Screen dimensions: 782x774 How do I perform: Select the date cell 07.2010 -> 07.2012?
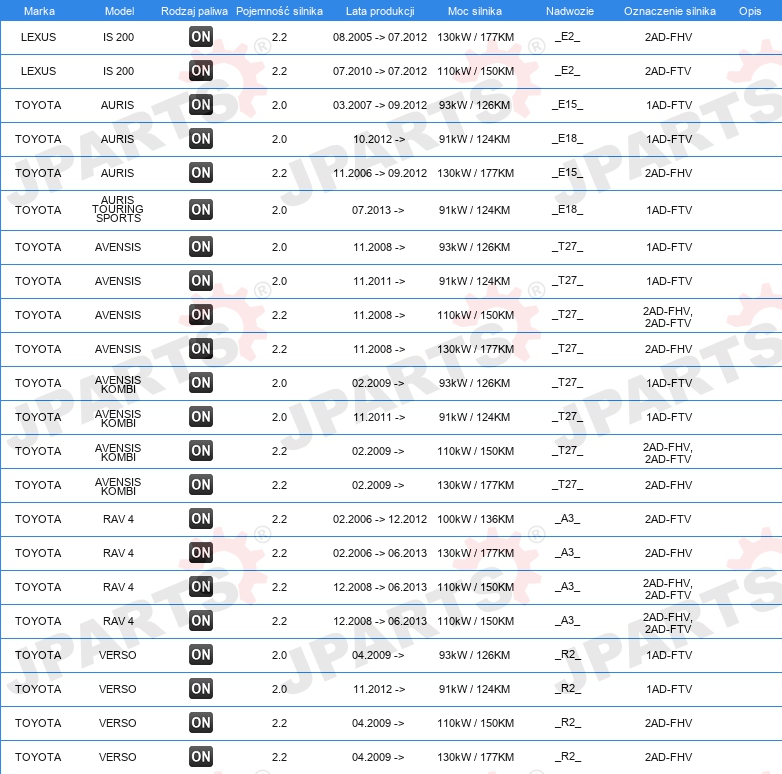(x=380, y=71)
